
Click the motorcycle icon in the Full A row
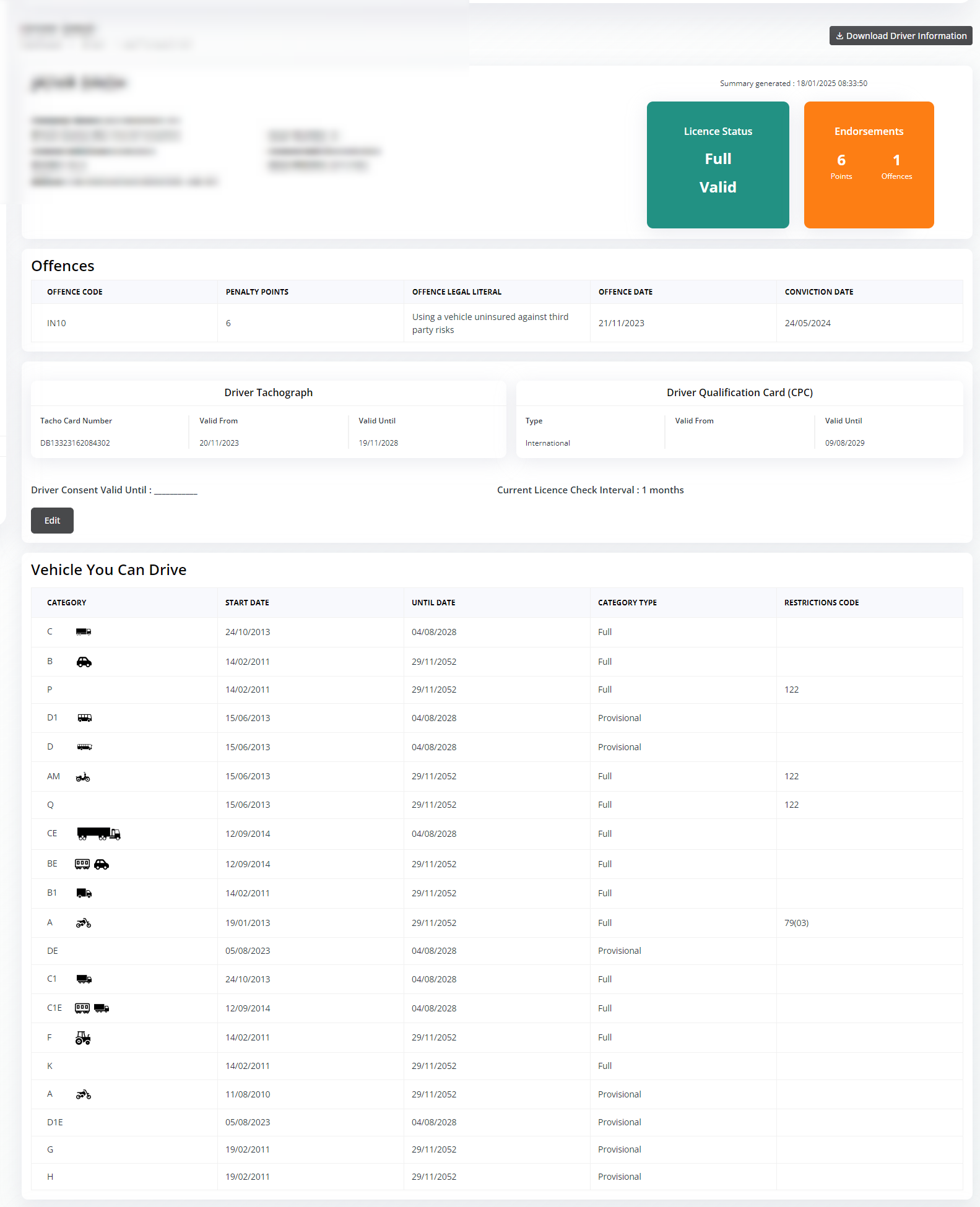coord(84,923)
